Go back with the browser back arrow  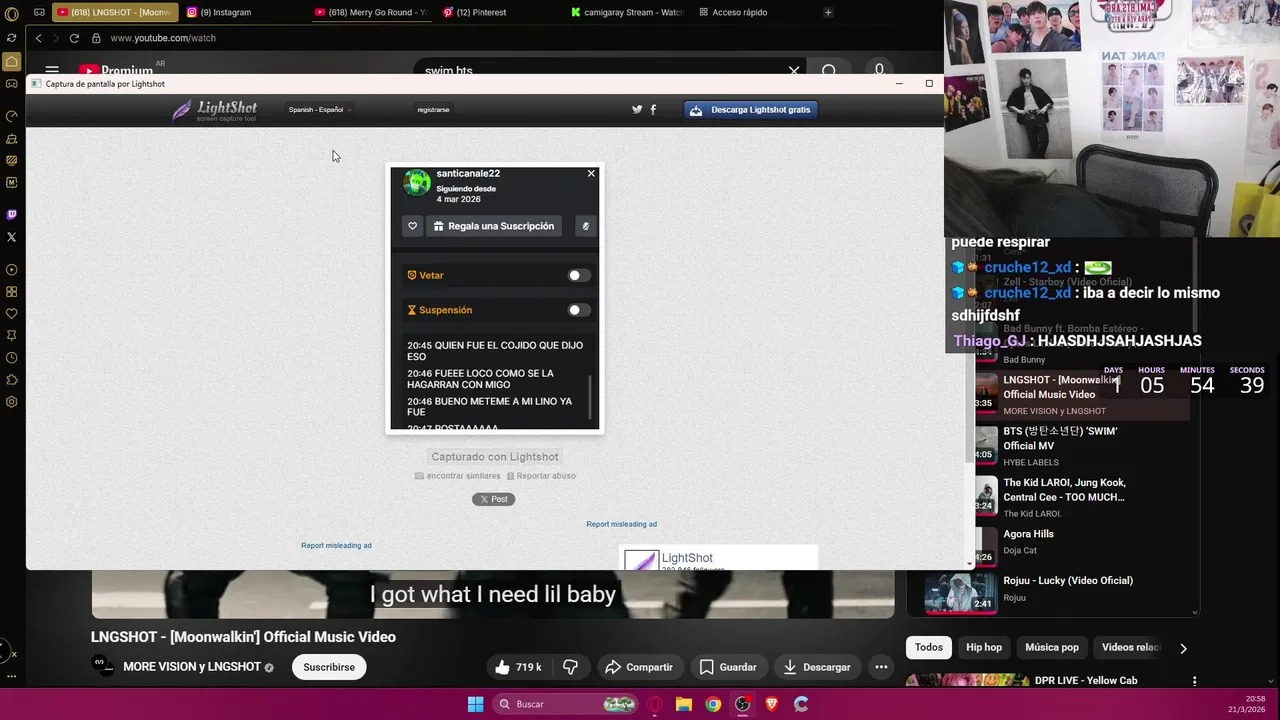[x=38, y=38]
